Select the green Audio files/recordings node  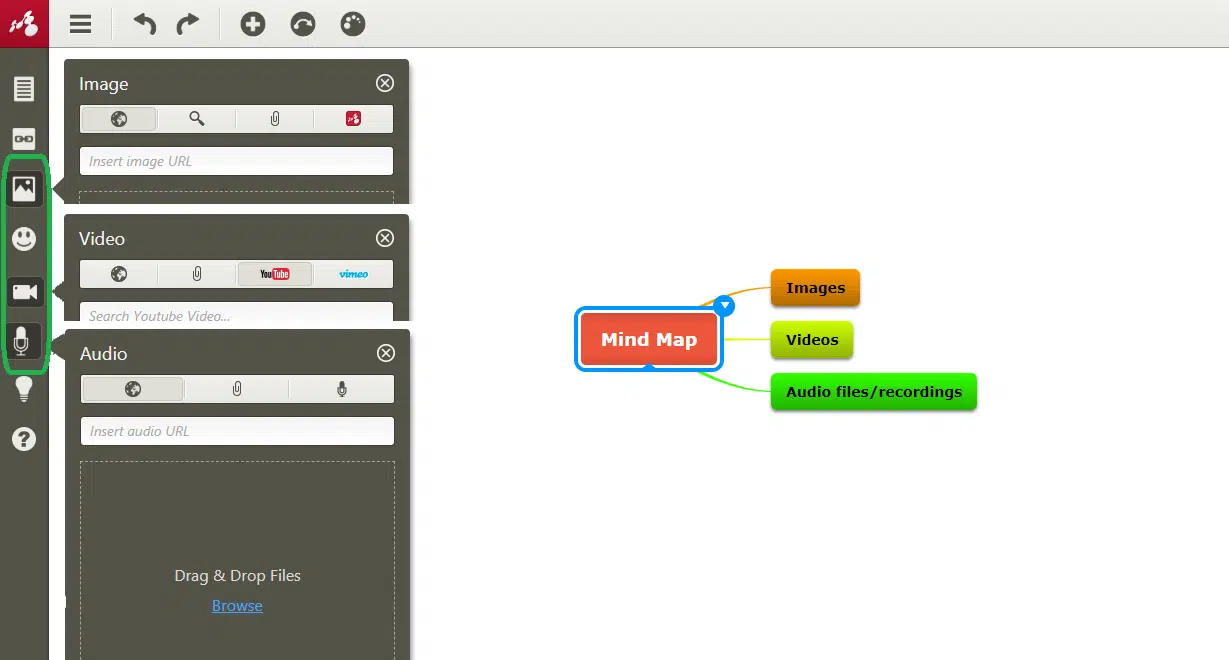(x=873, y=392)
